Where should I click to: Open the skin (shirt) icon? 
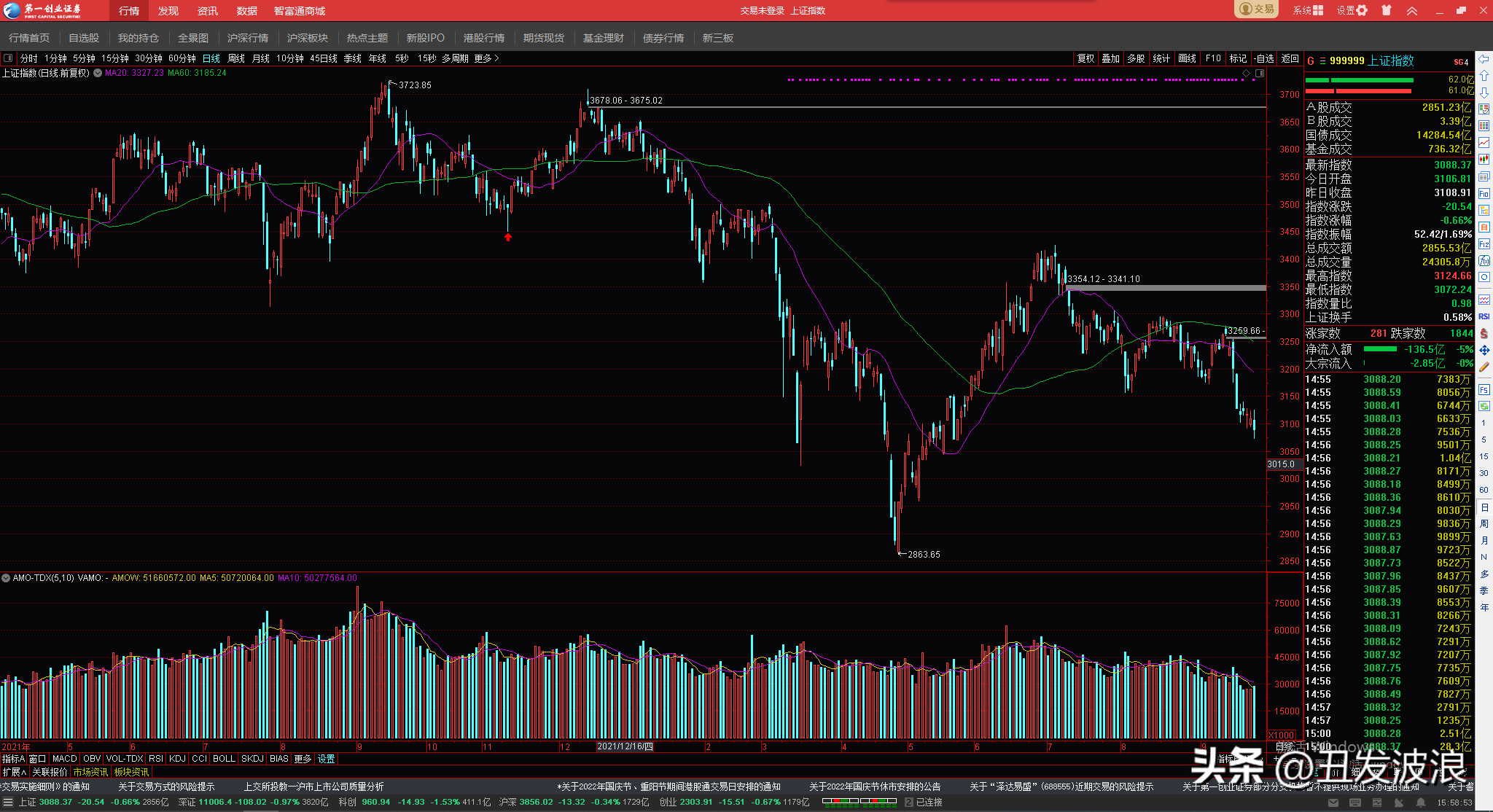pos(1387,10)
